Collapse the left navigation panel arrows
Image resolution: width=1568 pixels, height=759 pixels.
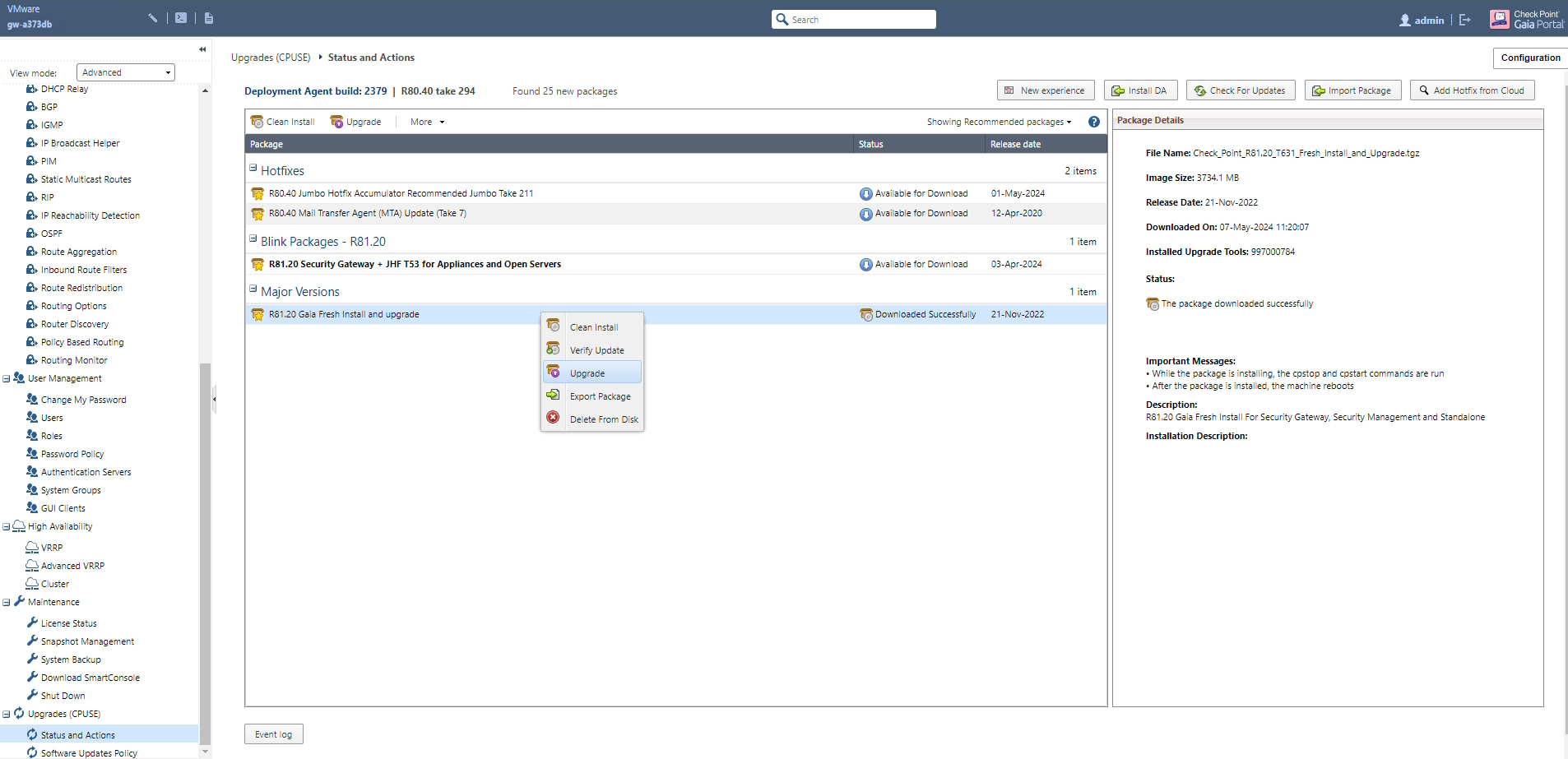click(x=202, y=49)
